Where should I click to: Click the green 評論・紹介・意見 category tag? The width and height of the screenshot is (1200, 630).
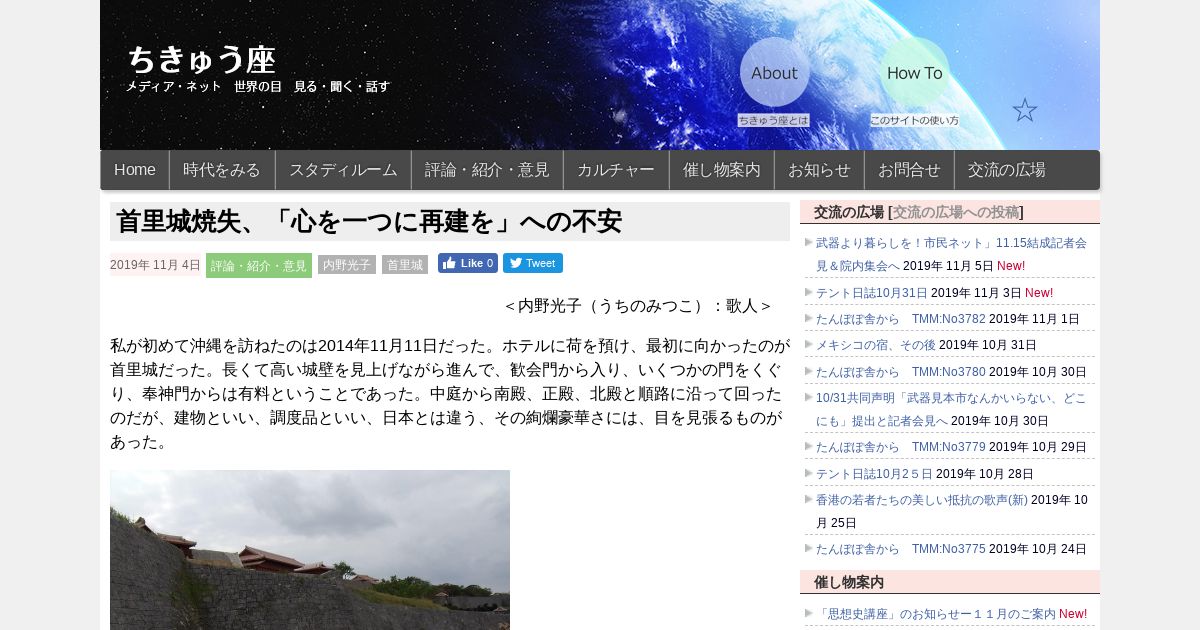click(259, 265)
